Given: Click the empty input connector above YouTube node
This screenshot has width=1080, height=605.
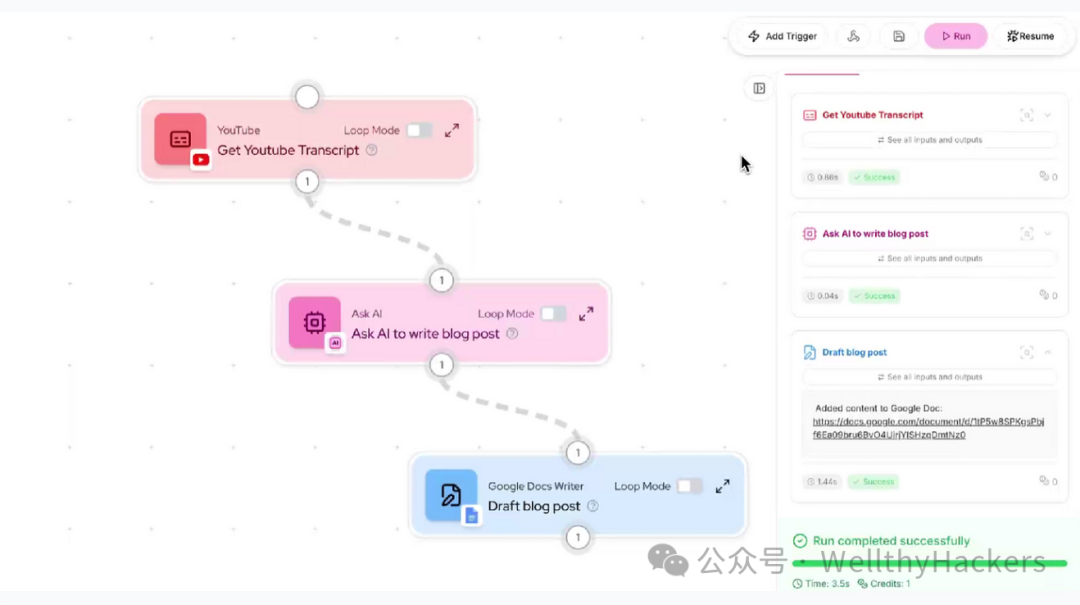Looking at the screenshot, I should pyautogui.click(x=307, y=97).
